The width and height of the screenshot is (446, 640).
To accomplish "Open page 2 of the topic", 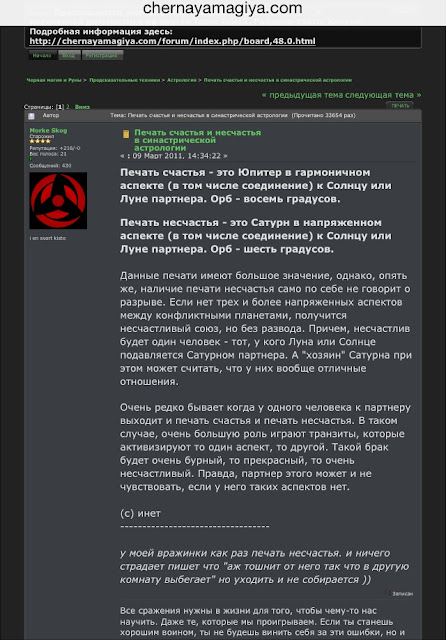I will tap(68, 107).
